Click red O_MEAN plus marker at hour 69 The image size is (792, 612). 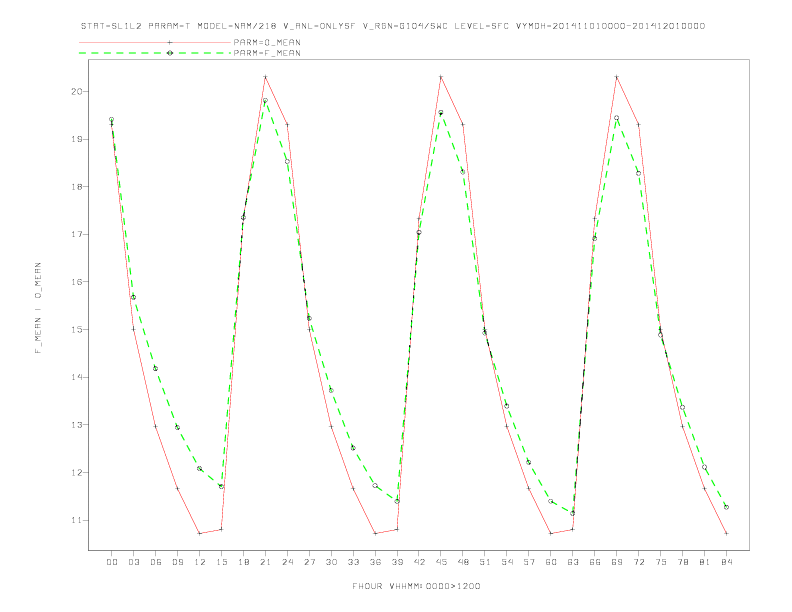617,77
